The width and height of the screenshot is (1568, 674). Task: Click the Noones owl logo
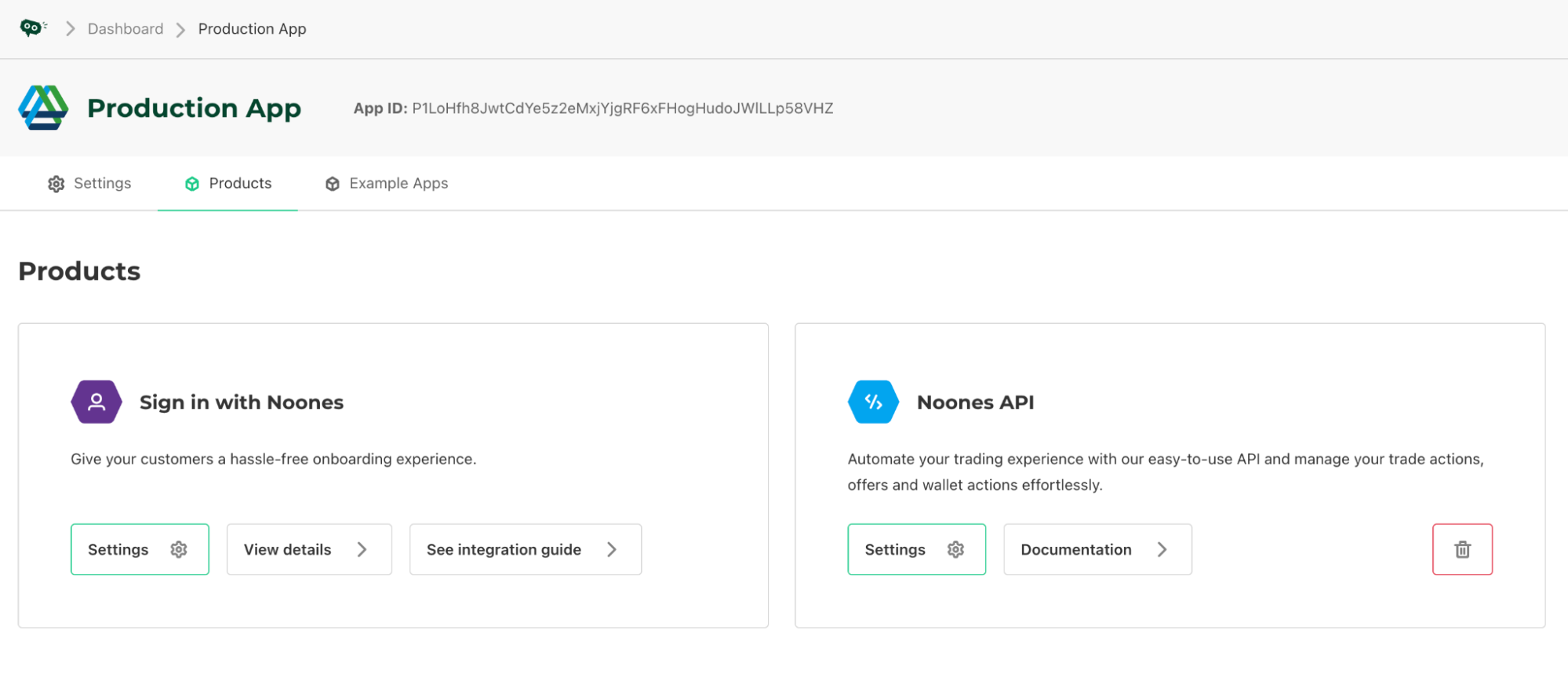[x=33, y=28]
